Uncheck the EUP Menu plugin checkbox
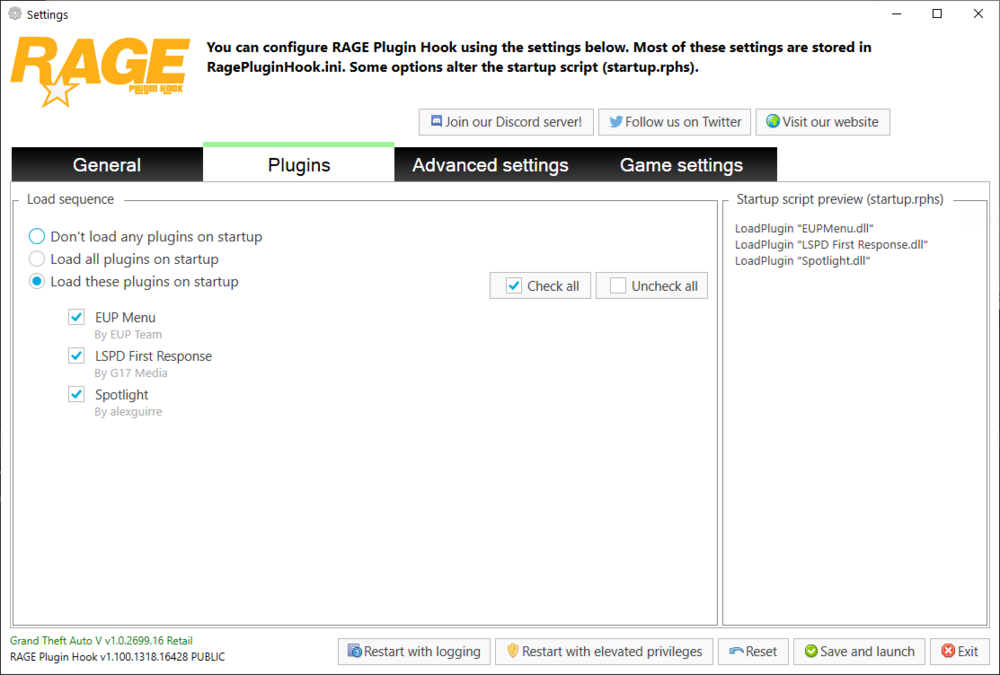The image size is (1000, 675). [77, 317]
